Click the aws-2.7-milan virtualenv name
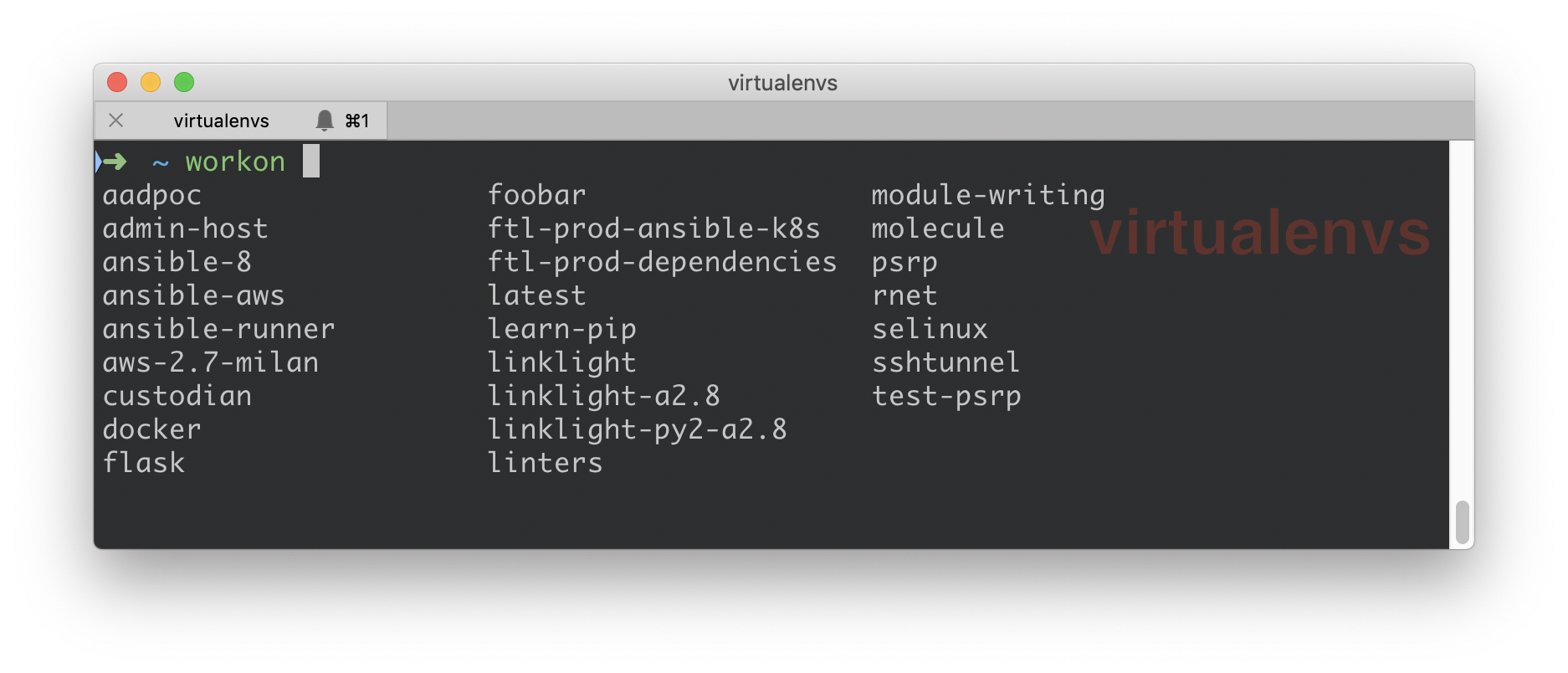1568x673 pixels. coord(210,362)
